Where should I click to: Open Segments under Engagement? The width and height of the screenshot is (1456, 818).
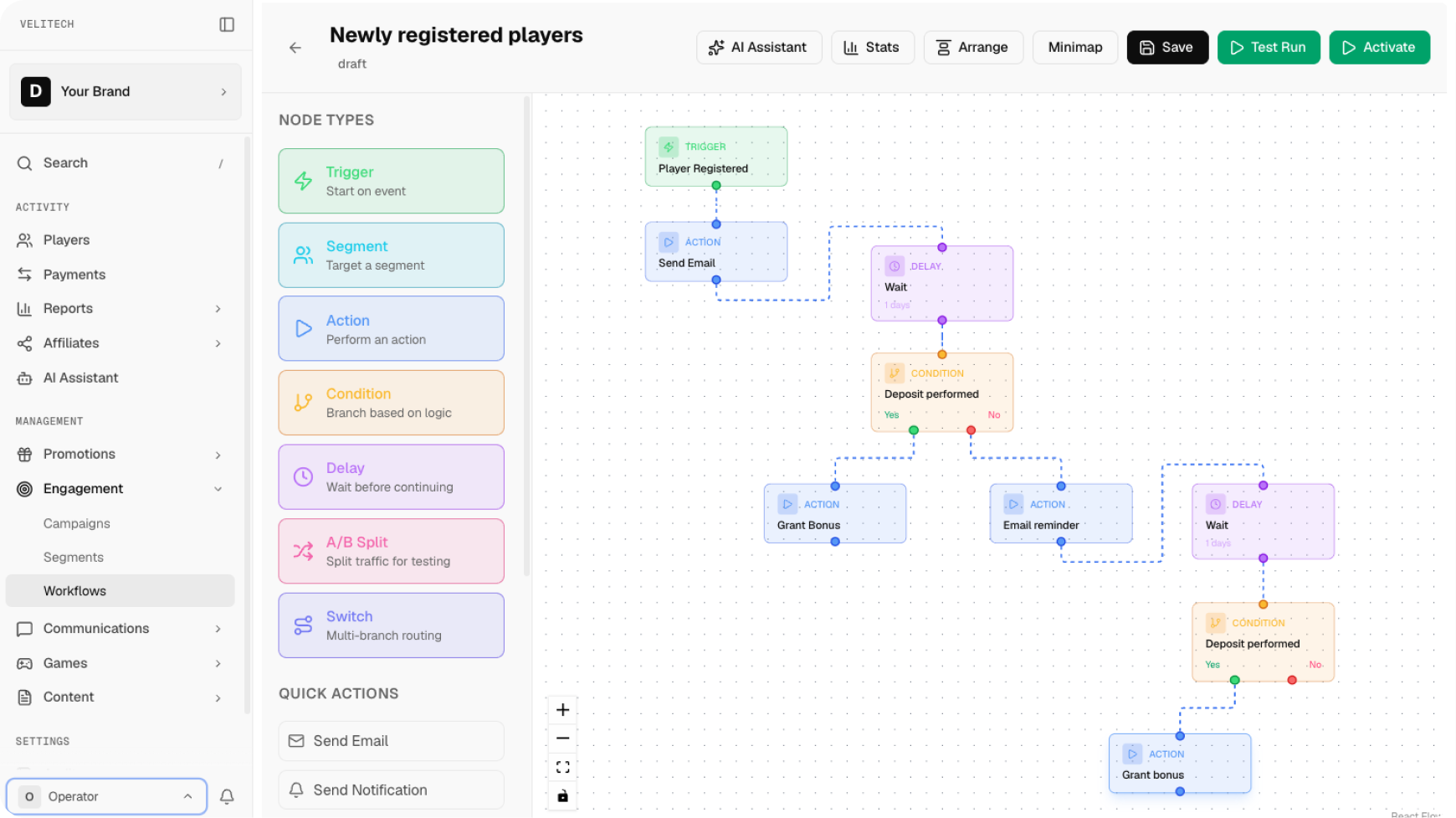click(x=74, y=557)
